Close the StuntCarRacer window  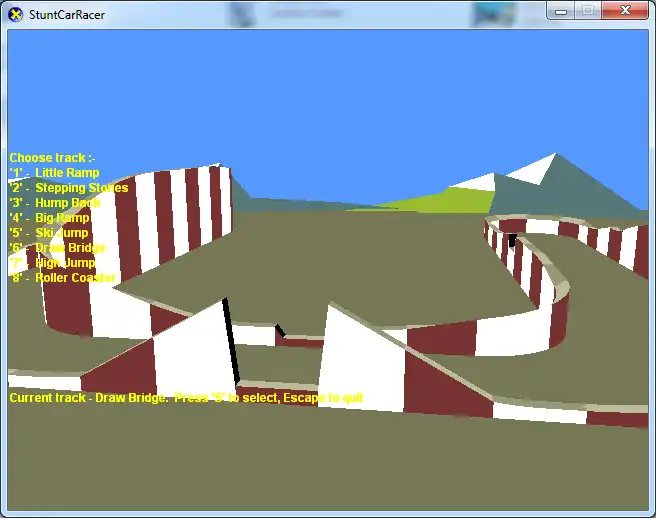click(x=625, y=11)
